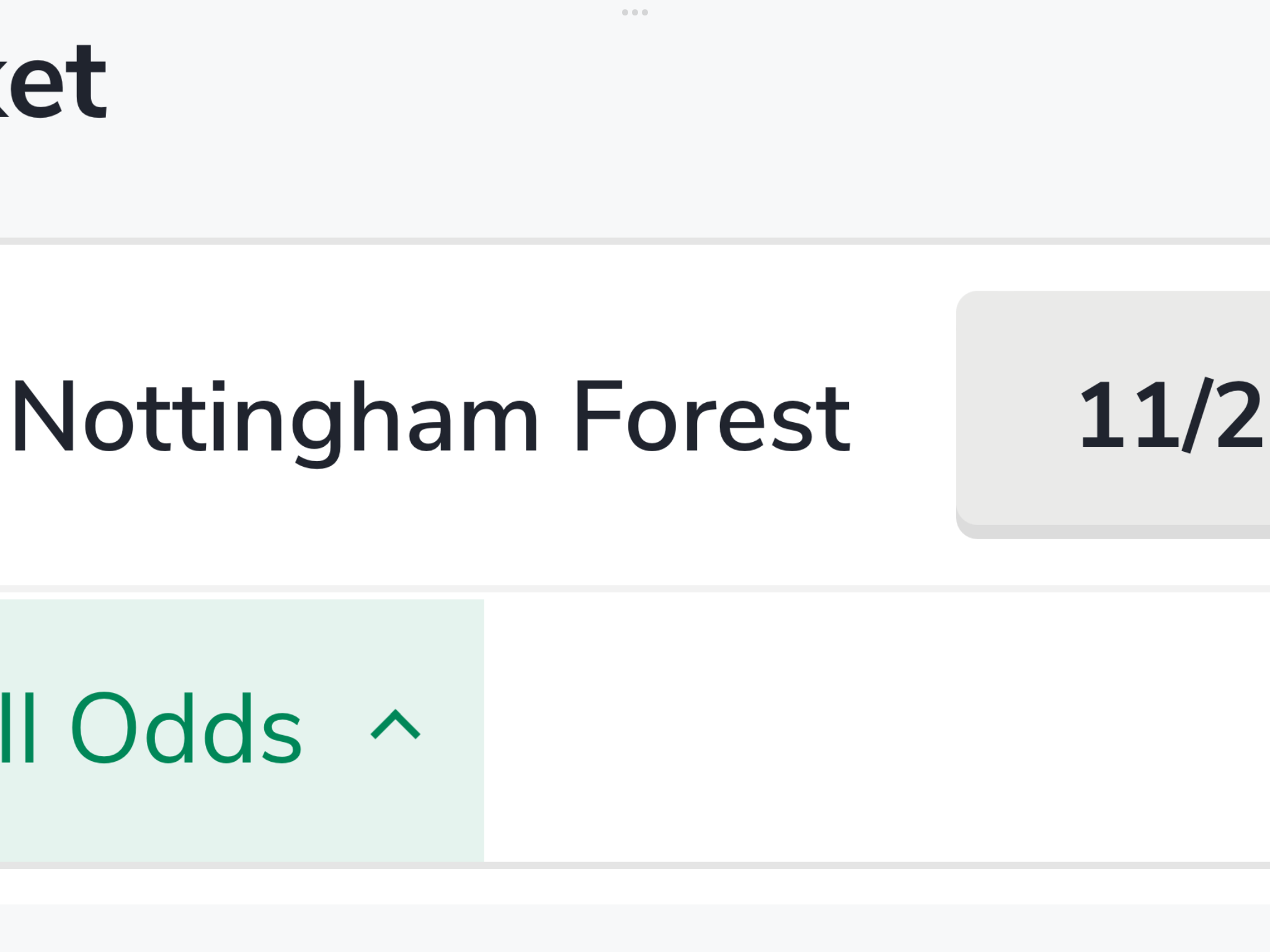Click the upward caret beside Odds
Screen dimensions: 1270x952
click(396, 725)
